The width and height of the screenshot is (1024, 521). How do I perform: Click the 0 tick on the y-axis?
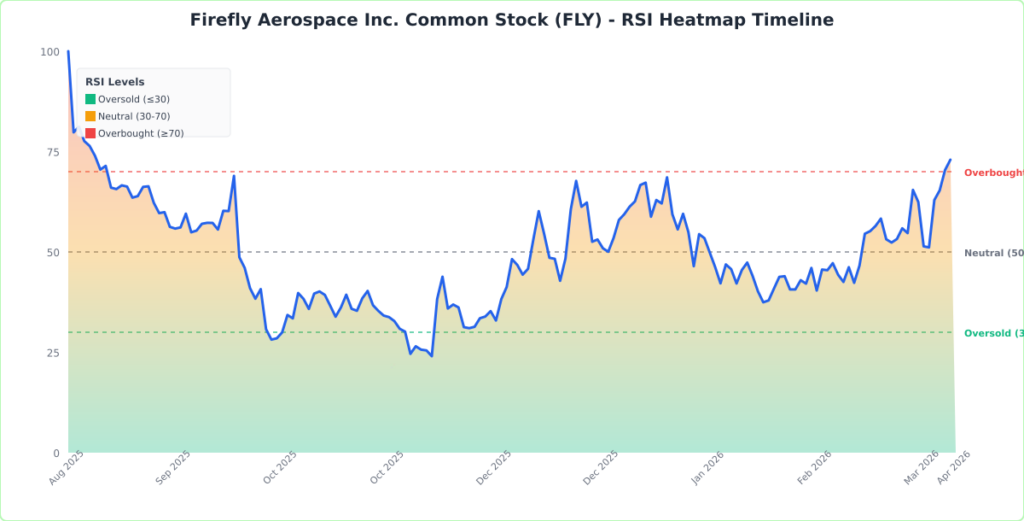pyautogui.click(x=55, y=453)
